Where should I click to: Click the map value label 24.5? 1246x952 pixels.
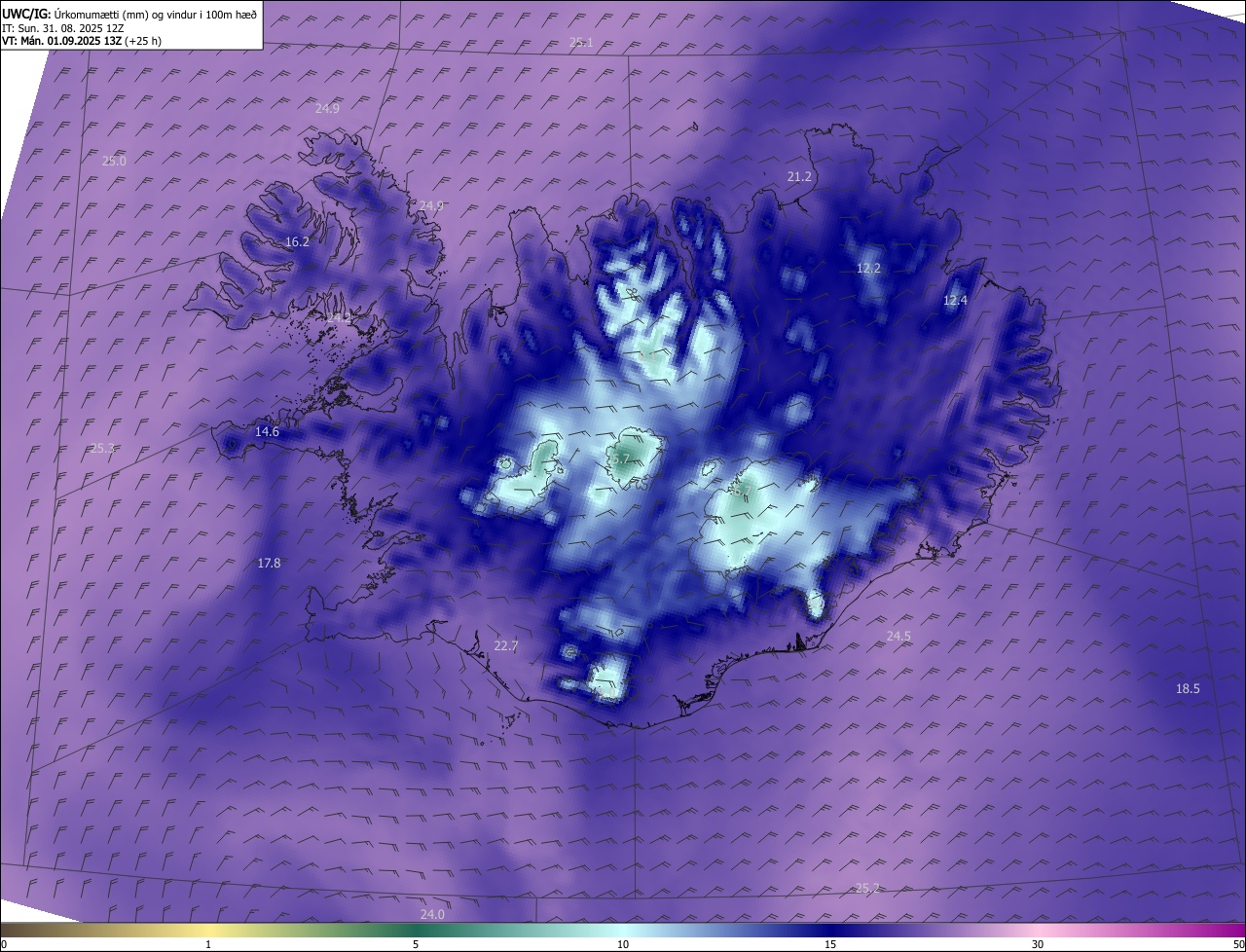point(898,636)
